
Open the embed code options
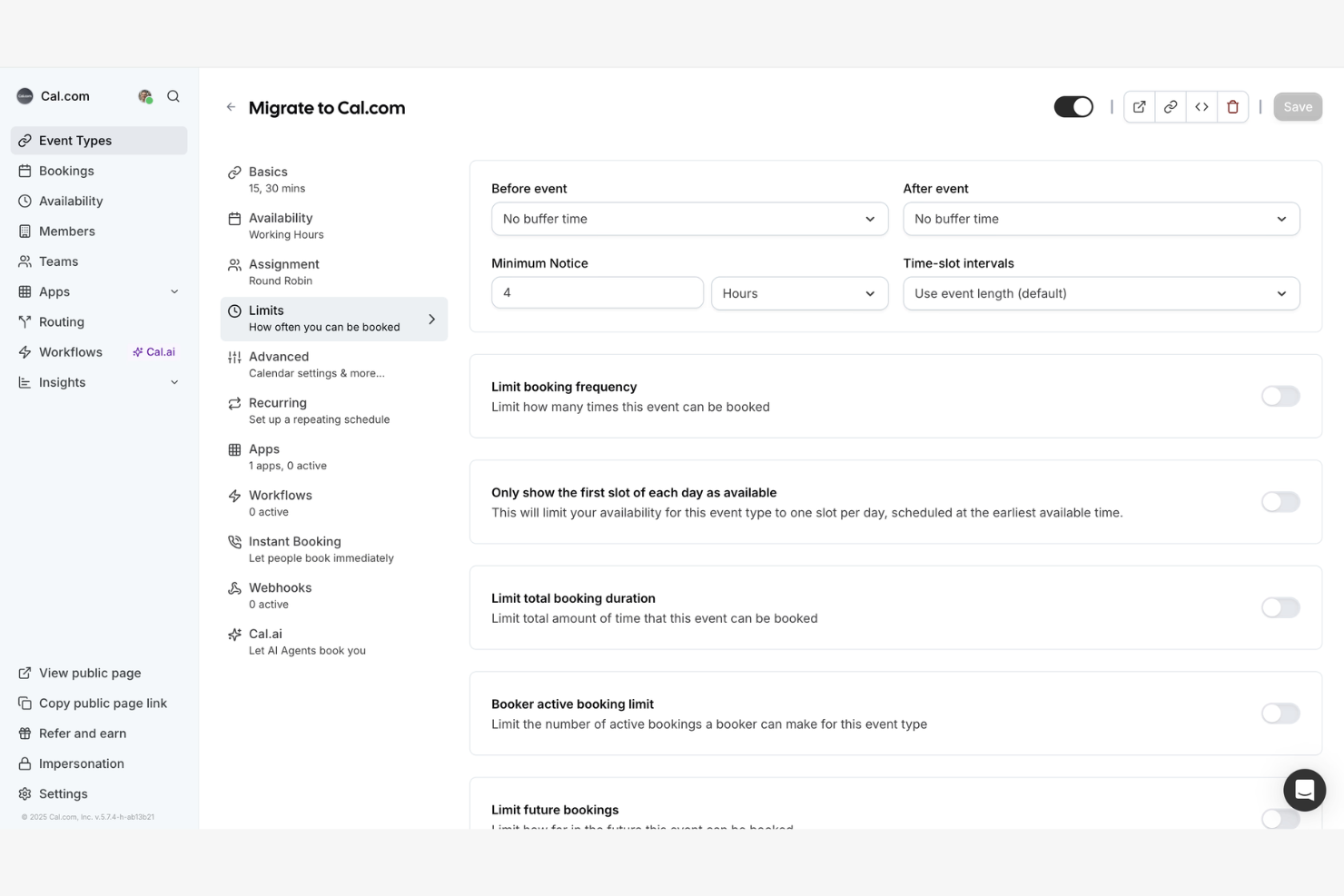point(1201,106)
